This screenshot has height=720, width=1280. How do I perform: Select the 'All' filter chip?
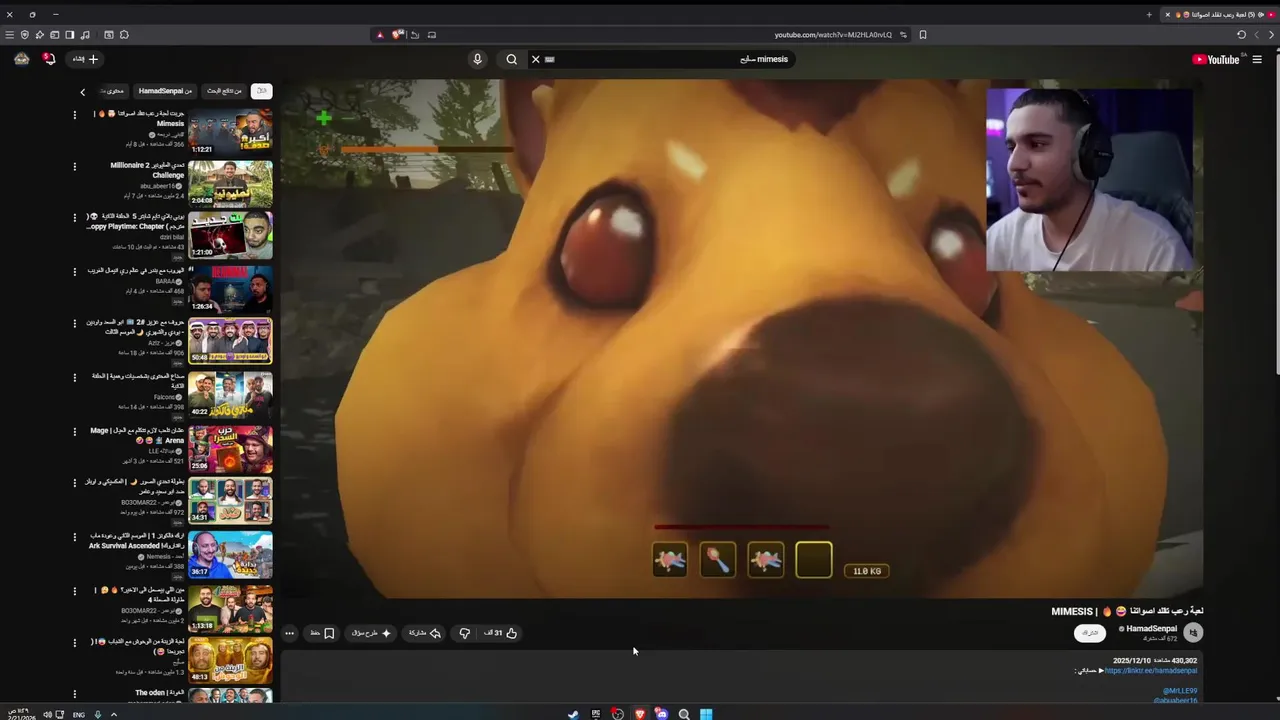[261, 91]
